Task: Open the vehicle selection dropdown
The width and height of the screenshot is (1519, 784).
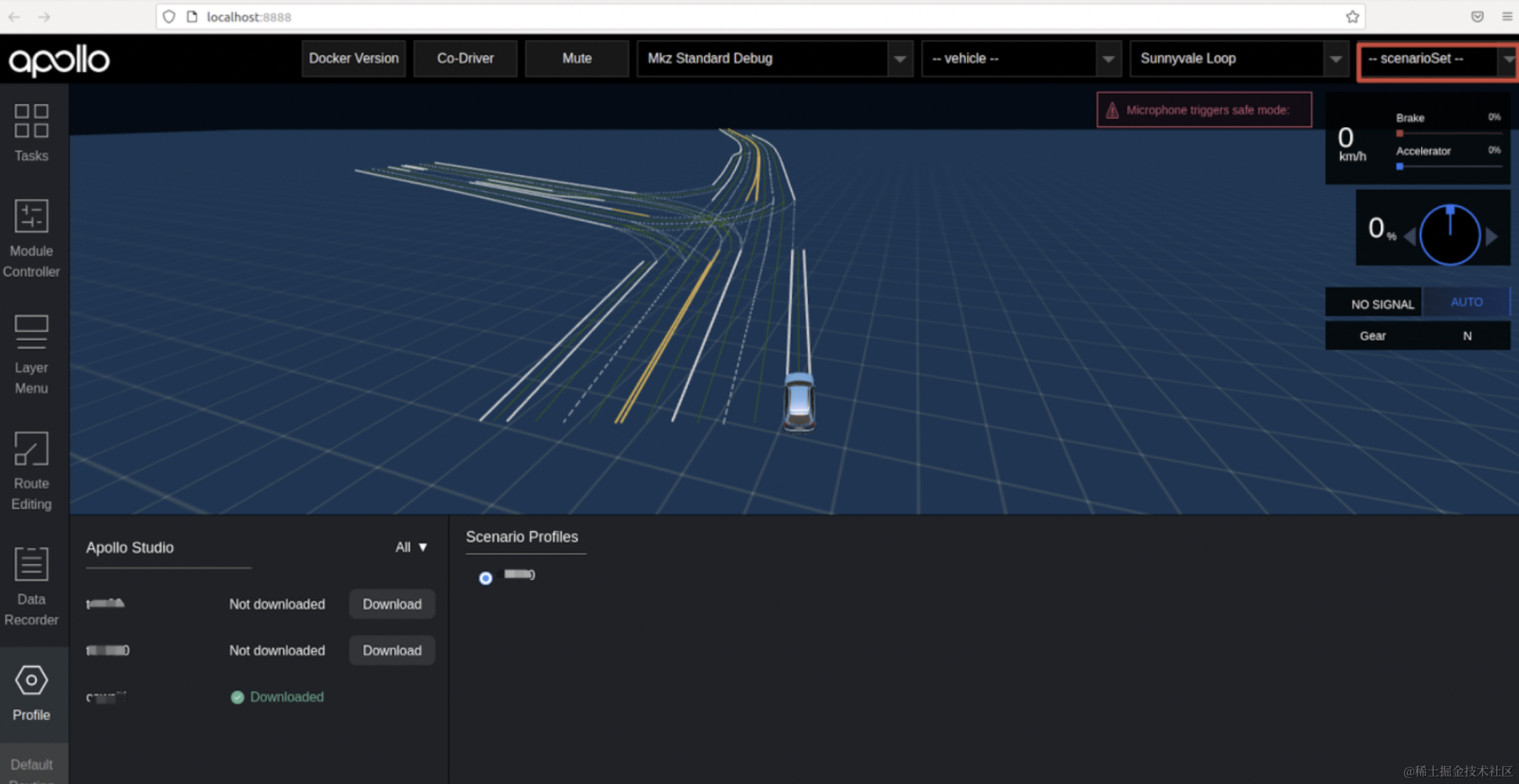Action: click(1021, 59)
